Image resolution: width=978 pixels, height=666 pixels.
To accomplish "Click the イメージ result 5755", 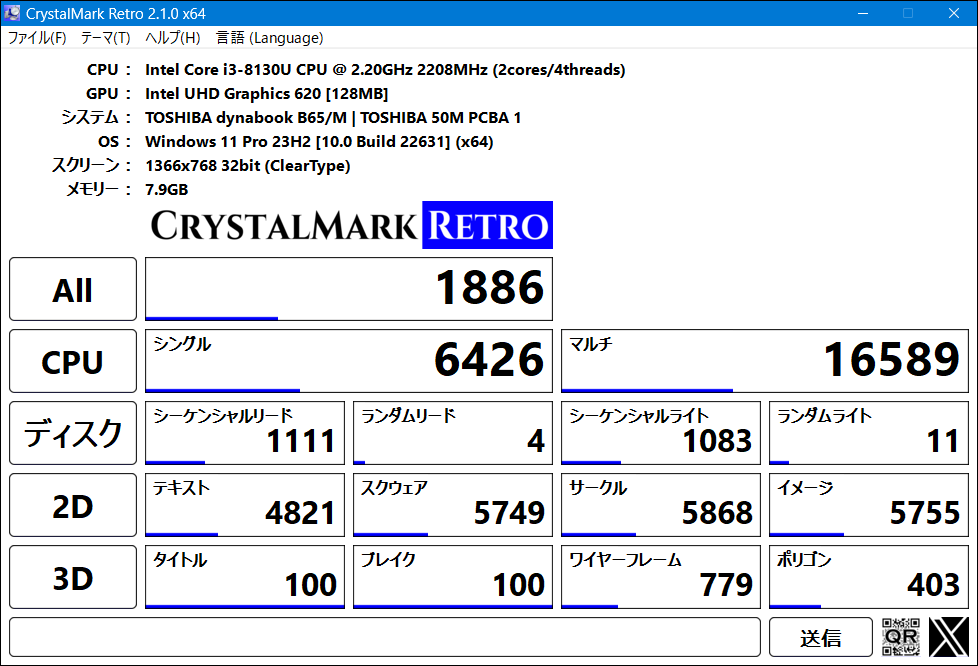I will pyautogui.click(x=869, y=505).
